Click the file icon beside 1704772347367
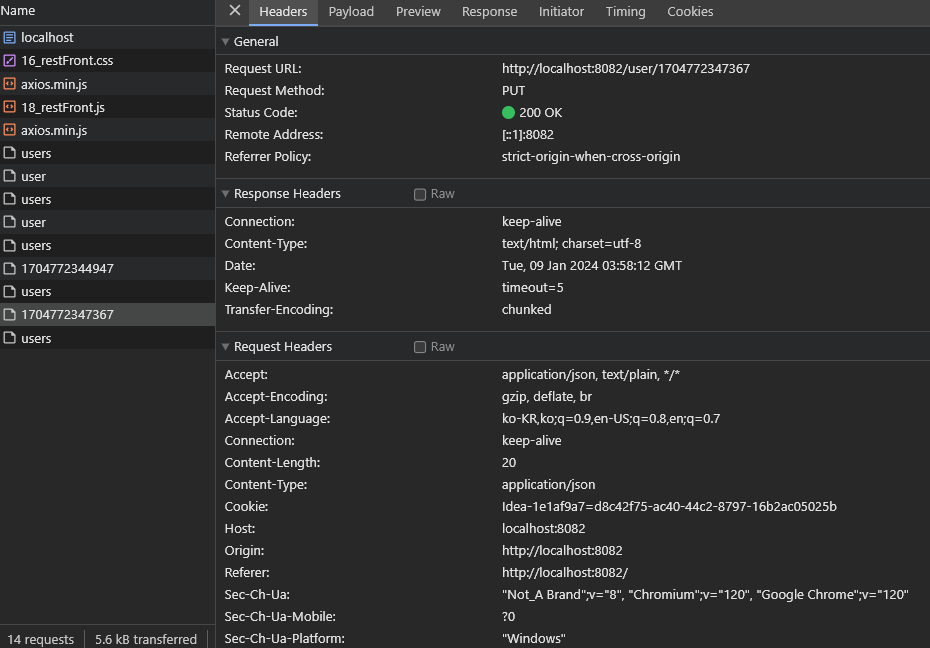The image size is (930, 648). 9,314
